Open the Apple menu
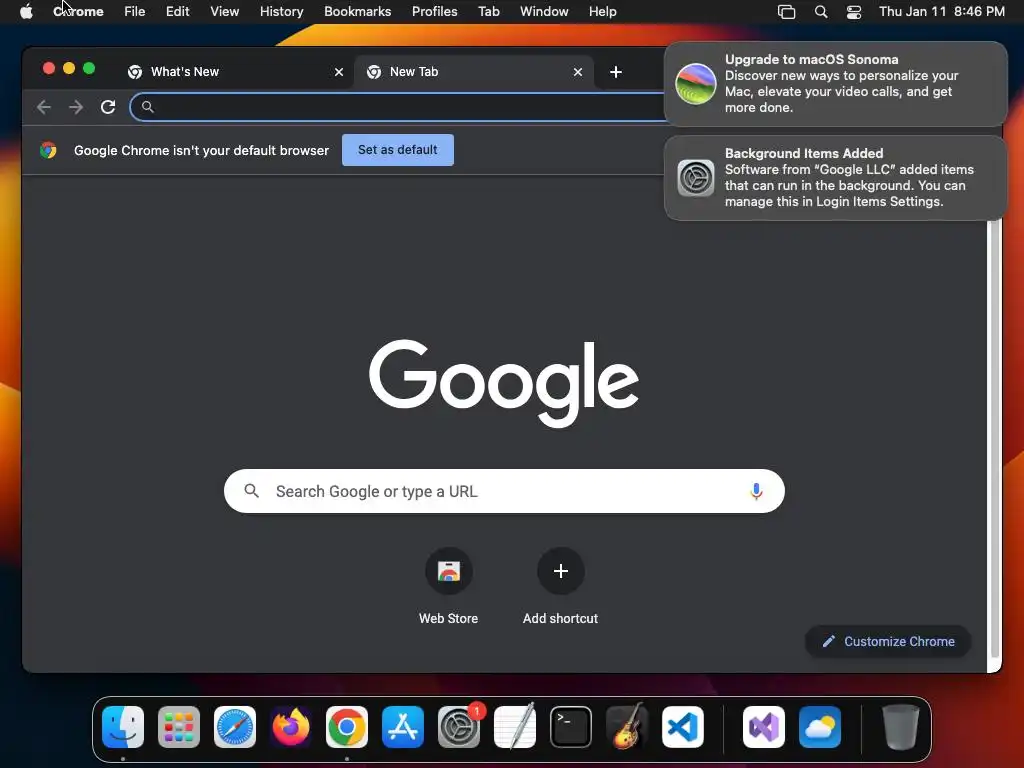This screenshot has height=768, width=1024. (x=26, y=12)
